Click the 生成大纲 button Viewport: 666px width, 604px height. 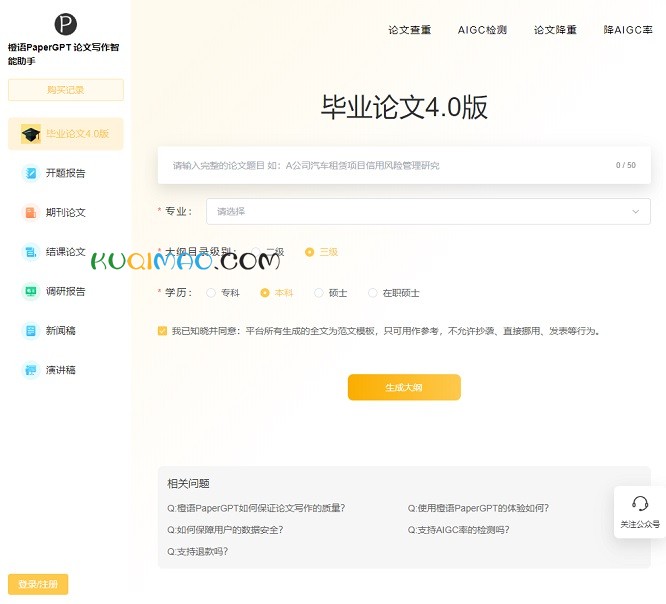(404, 387)
